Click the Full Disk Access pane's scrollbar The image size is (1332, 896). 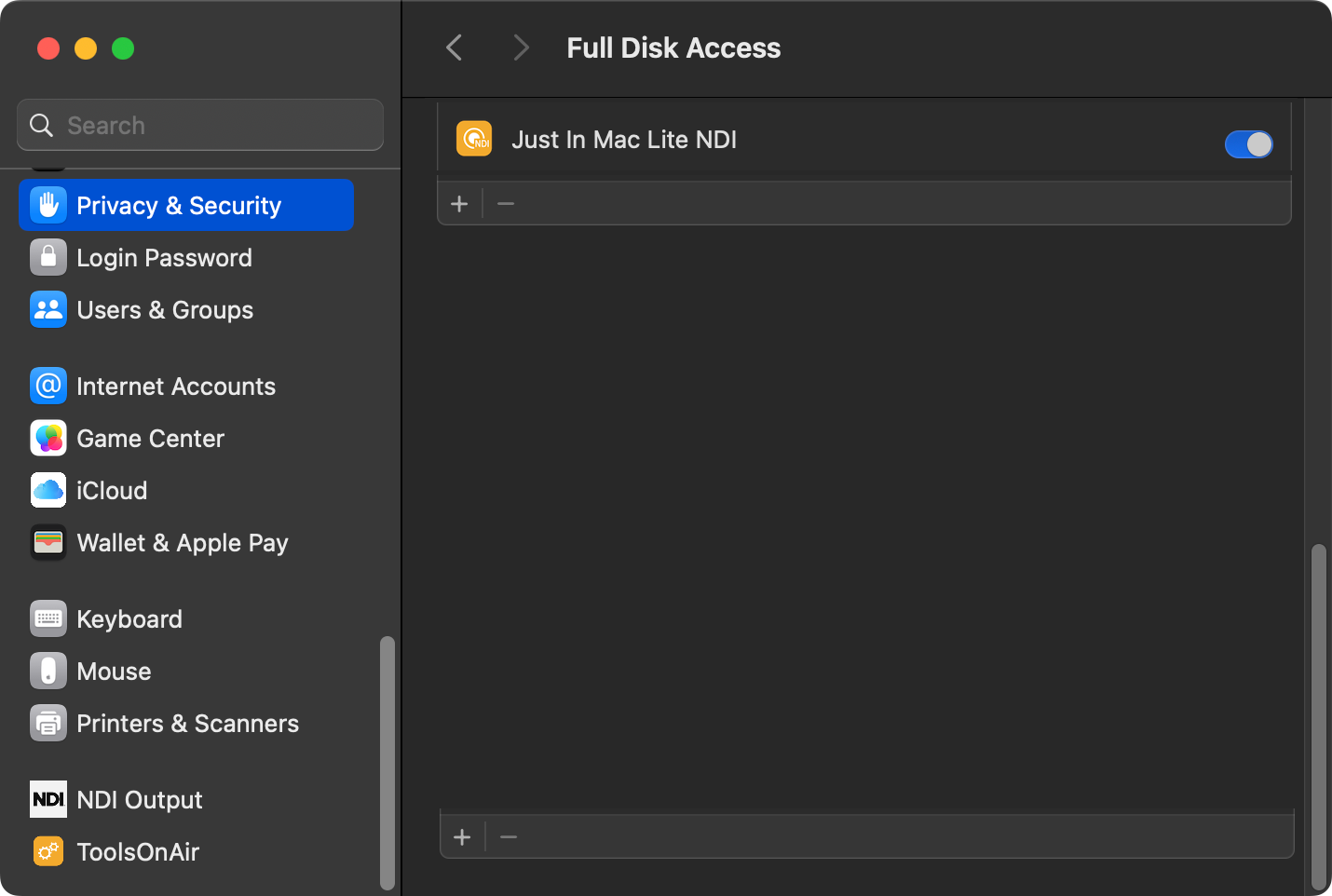pos(1318,717)
